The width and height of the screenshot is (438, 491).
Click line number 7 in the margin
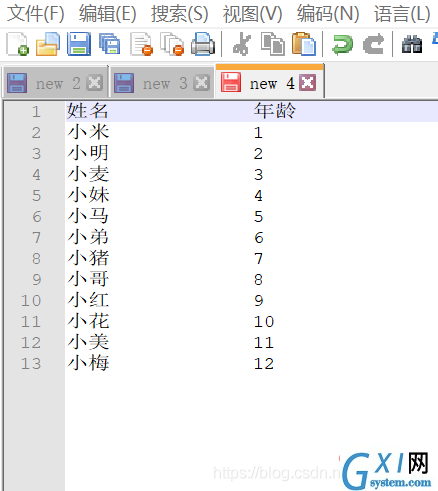36,238
